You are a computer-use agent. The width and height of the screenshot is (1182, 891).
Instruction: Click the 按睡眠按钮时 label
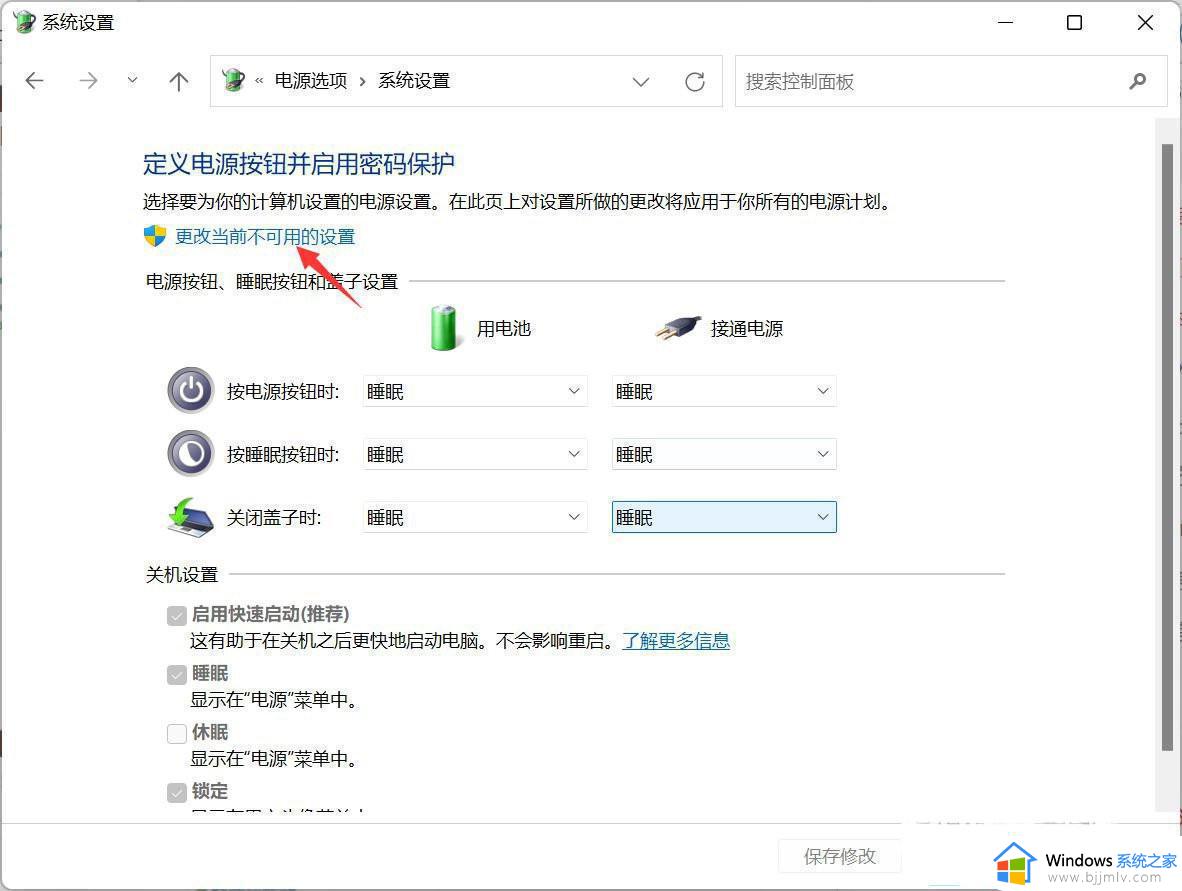(x=283, y=455)
